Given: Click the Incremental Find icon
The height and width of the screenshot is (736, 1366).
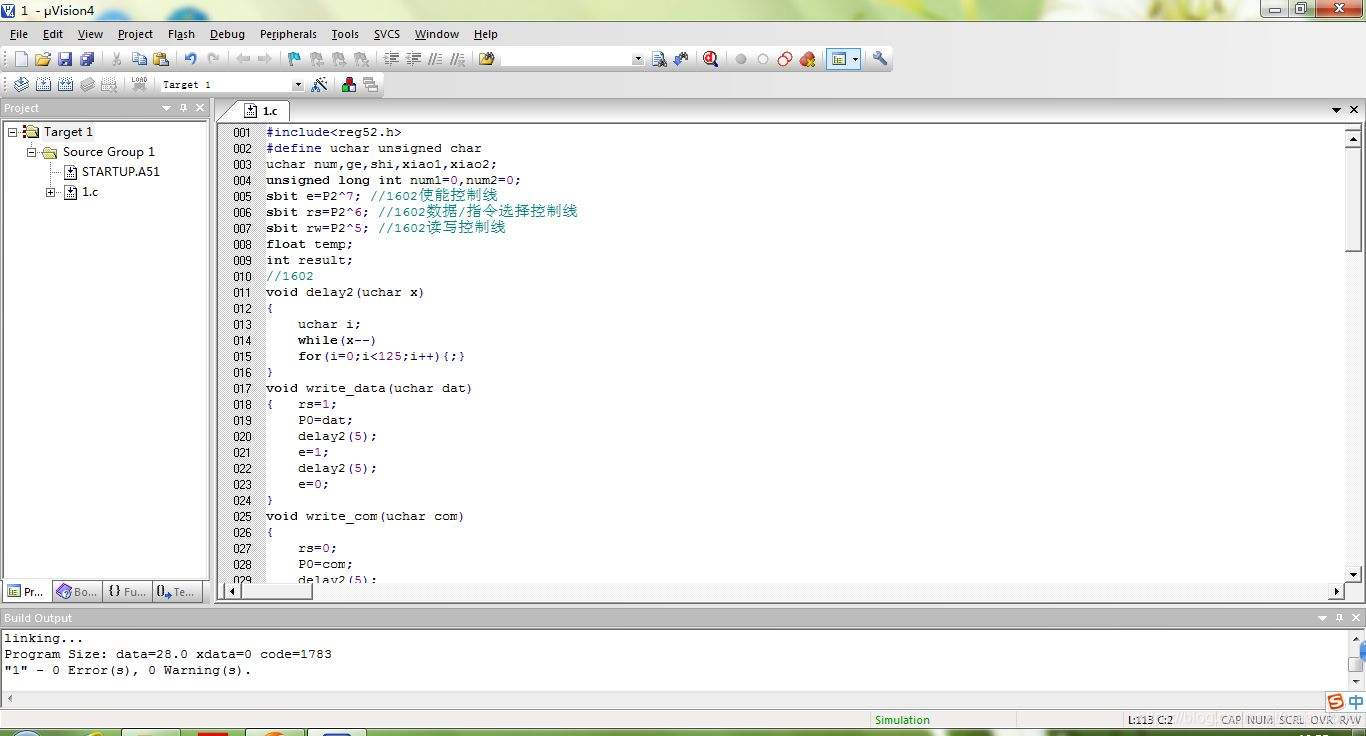Looking at the screenshot, I should (681, 59).
